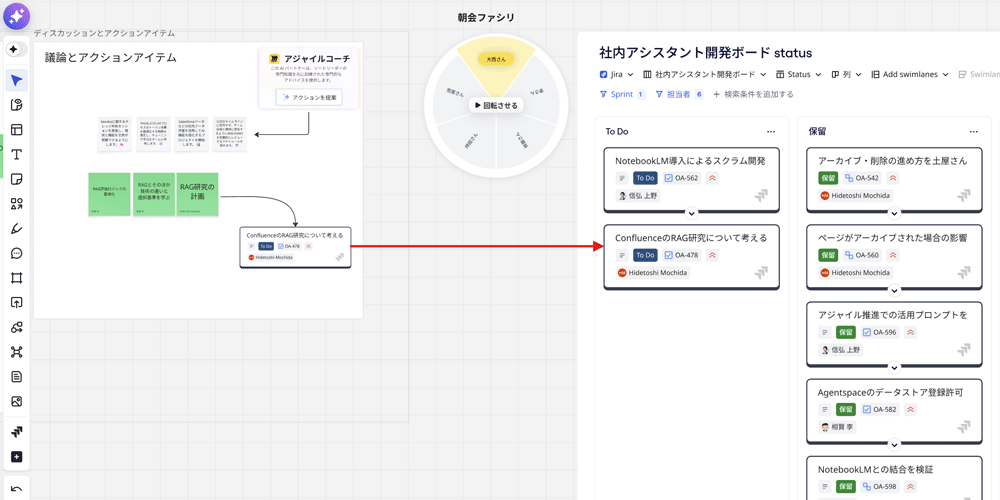
Task: Click the ディスカッションとアクションアイテム frame label
Action: point(104,33)
